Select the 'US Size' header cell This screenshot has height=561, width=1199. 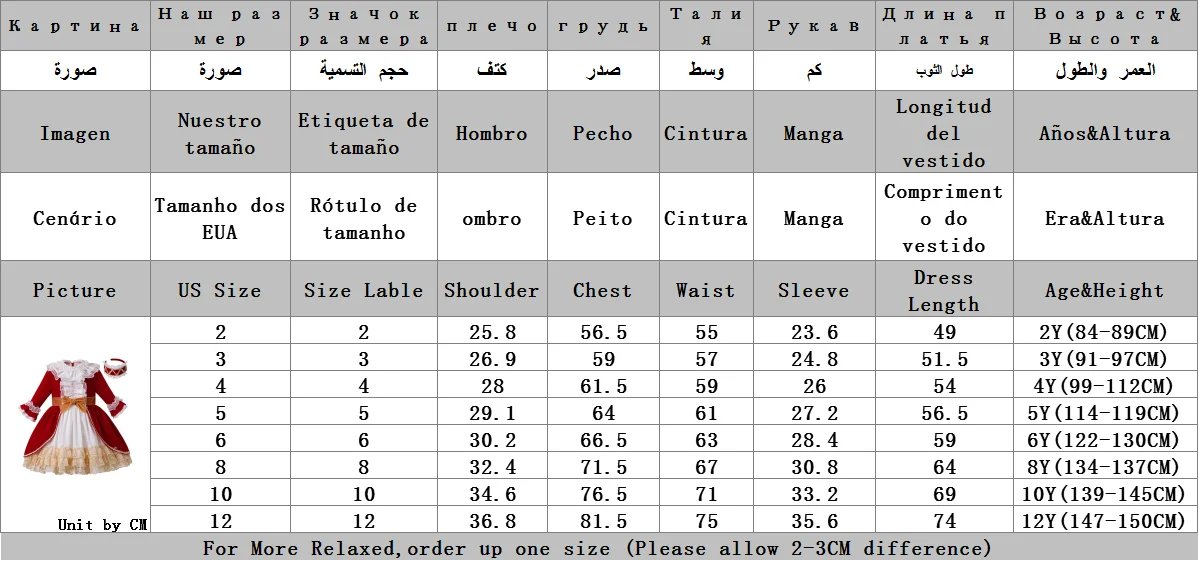click(220, 290)
